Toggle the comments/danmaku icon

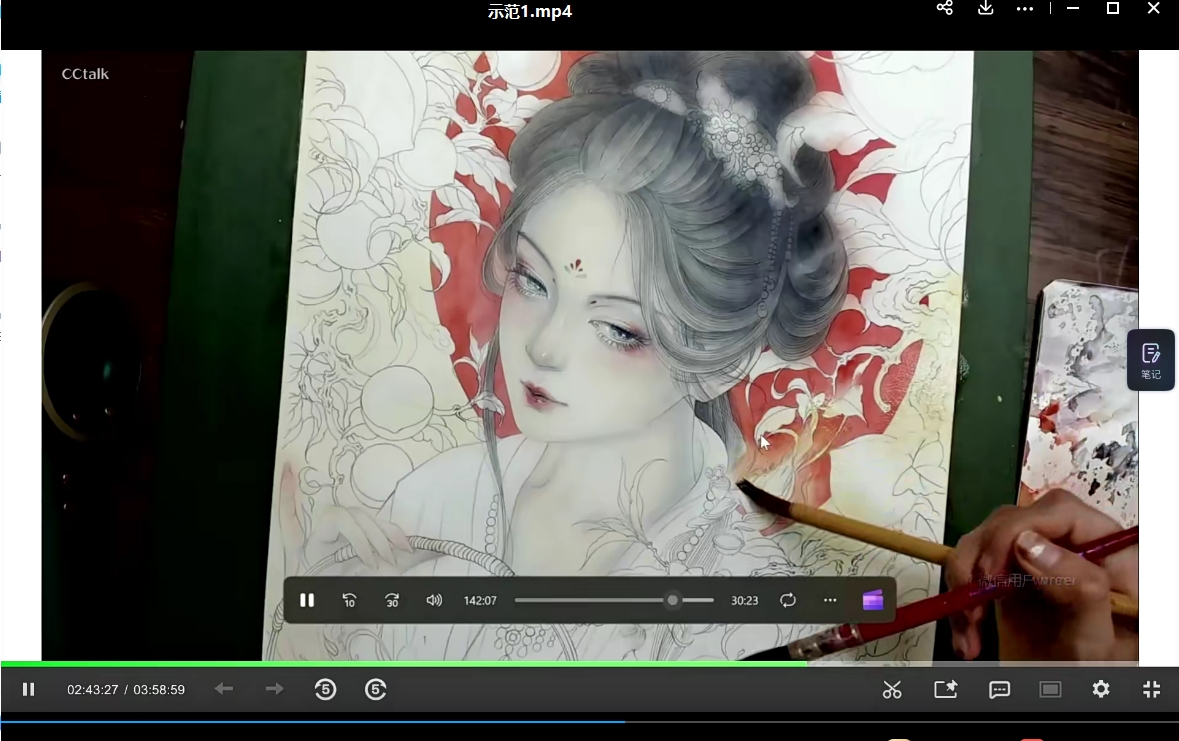tap(999, 690)
